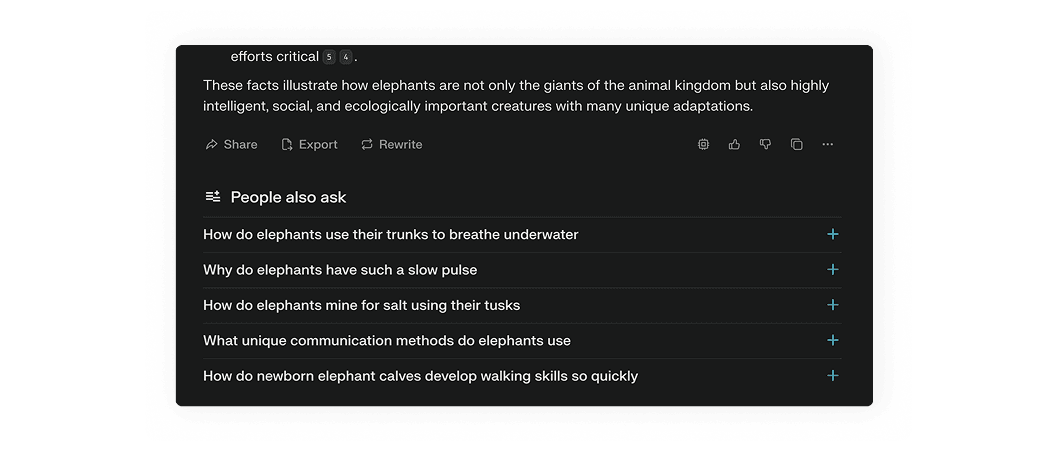
Task: Expand plus icon for salt mining question
Action: (x=832, y=305)
